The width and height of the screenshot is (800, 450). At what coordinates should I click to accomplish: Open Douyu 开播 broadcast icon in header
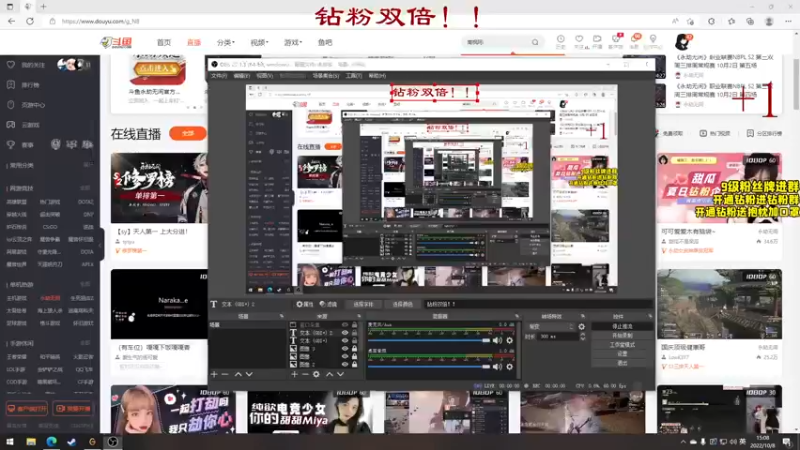coord(597,41)
